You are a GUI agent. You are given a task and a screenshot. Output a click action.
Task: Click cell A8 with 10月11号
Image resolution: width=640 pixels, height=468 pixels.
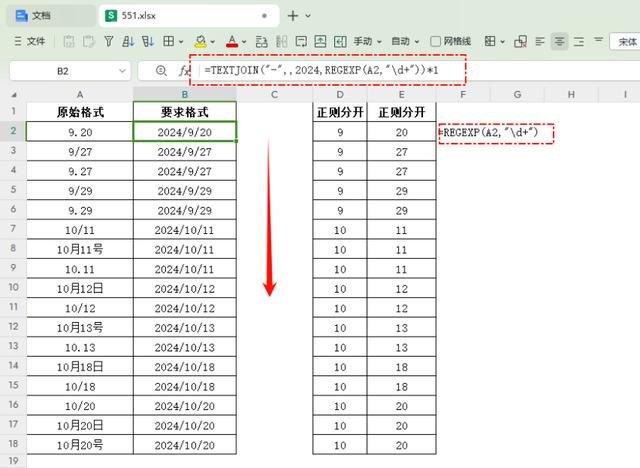click(x=80, y=249)
